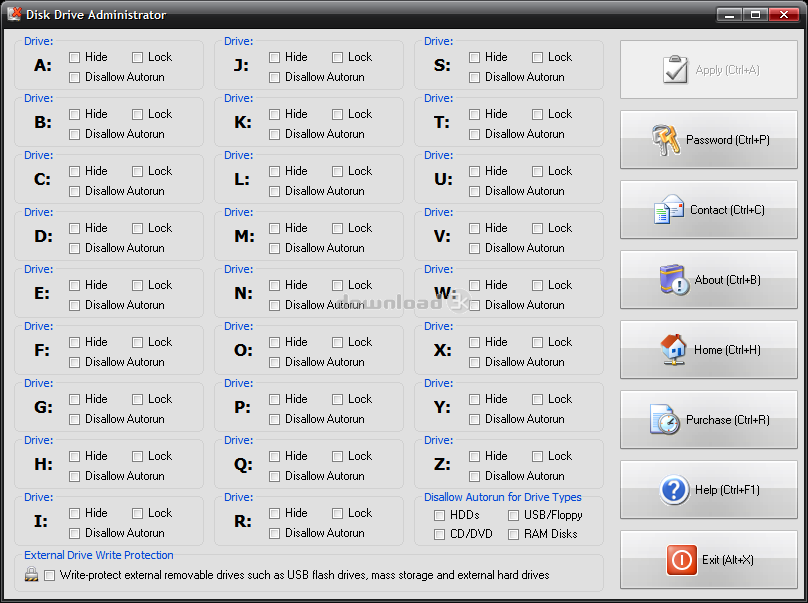The height and width of the screenshot is (603, 808).
Task: Click External Drive Write Protection heading
Action: 99,555
